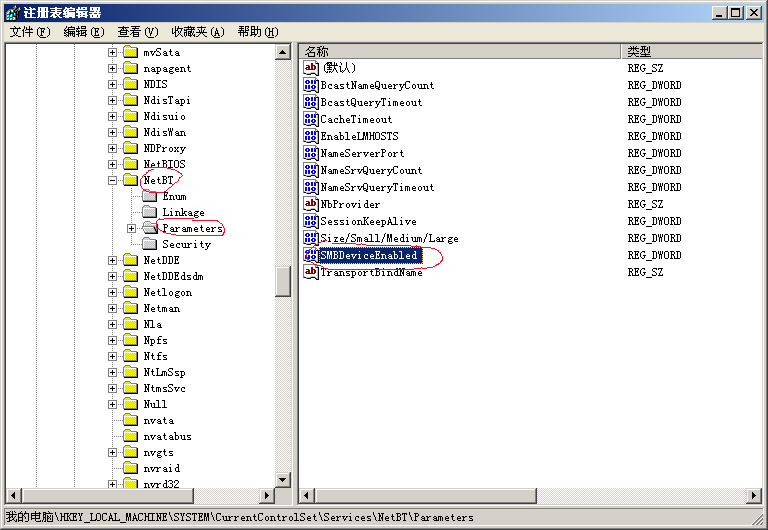Click the tree pane scroll up arrow
The height and width of the screenshot is (530, 768).
point(283,52)
